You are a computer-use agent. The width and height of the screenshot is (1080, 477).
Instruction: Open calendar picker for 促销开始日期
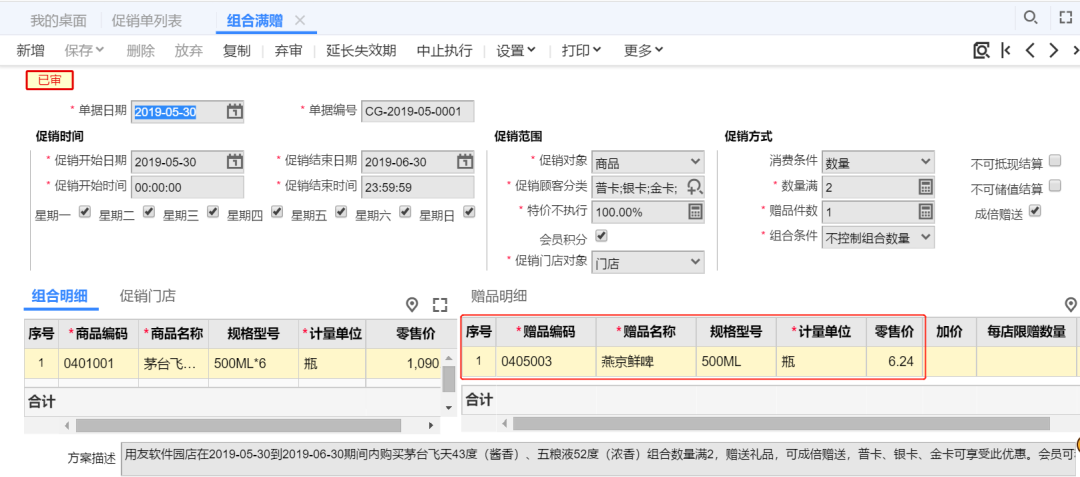pos(234,162)
